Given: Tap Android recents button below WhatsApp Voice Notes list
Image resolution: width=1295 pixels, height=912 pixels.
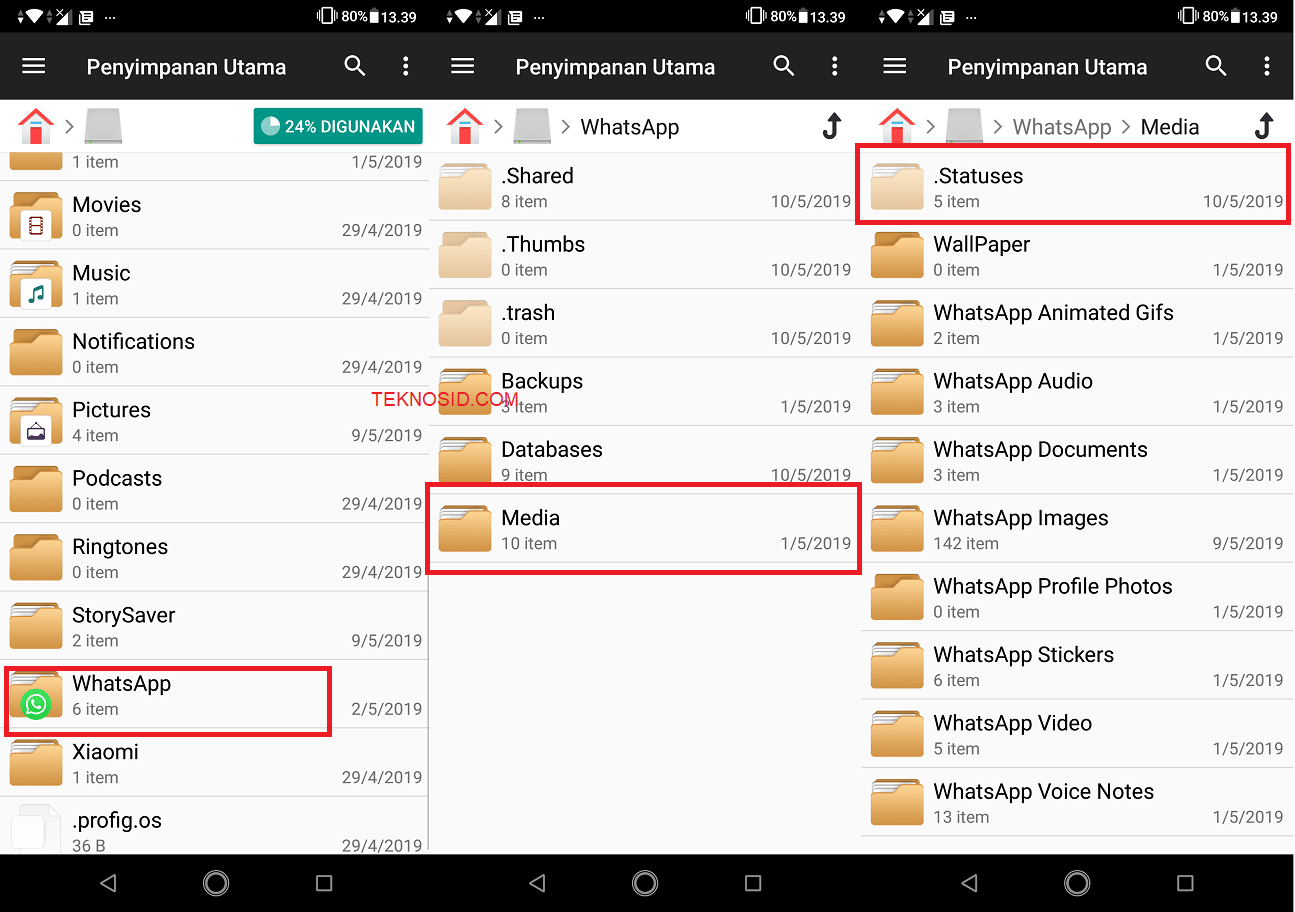Looking at the screenshot, I should pyautogui.click(x=1185, y=883).
